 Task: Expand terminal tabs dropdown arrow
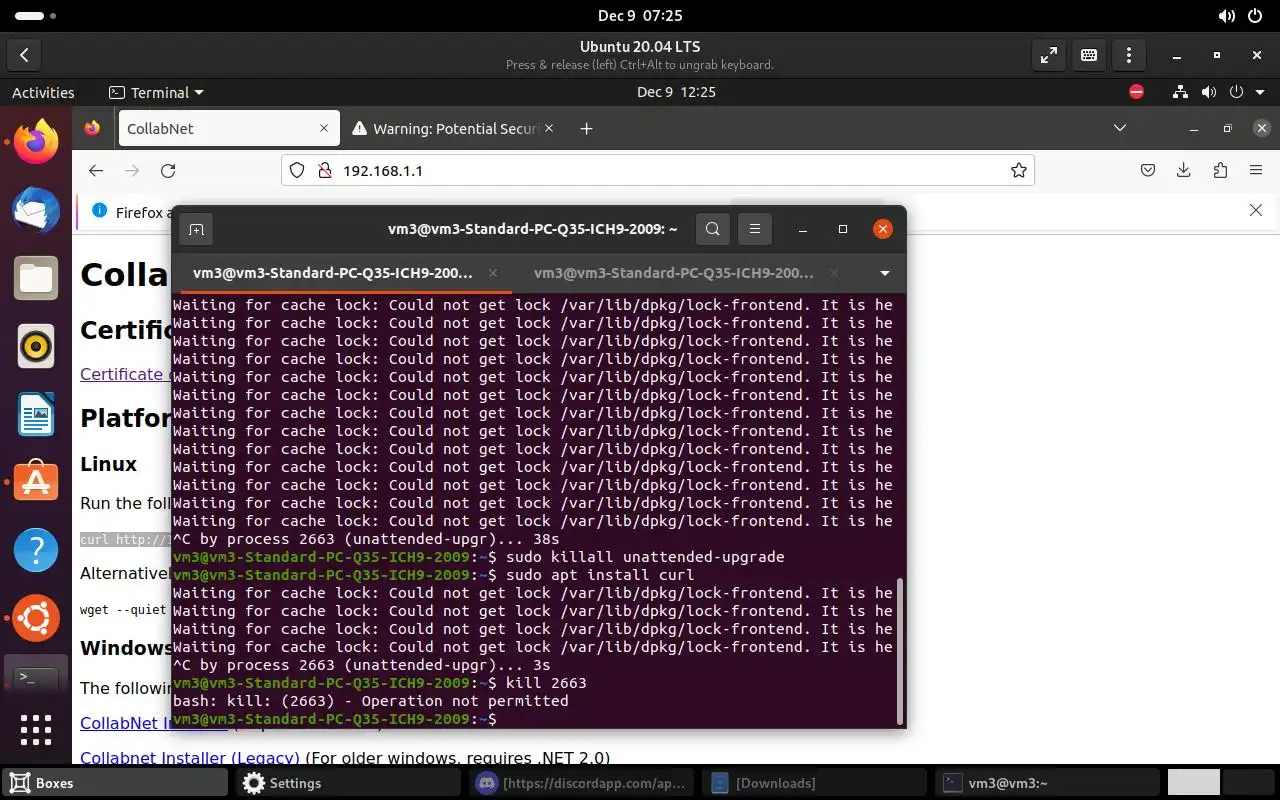(x=885, y=273)
